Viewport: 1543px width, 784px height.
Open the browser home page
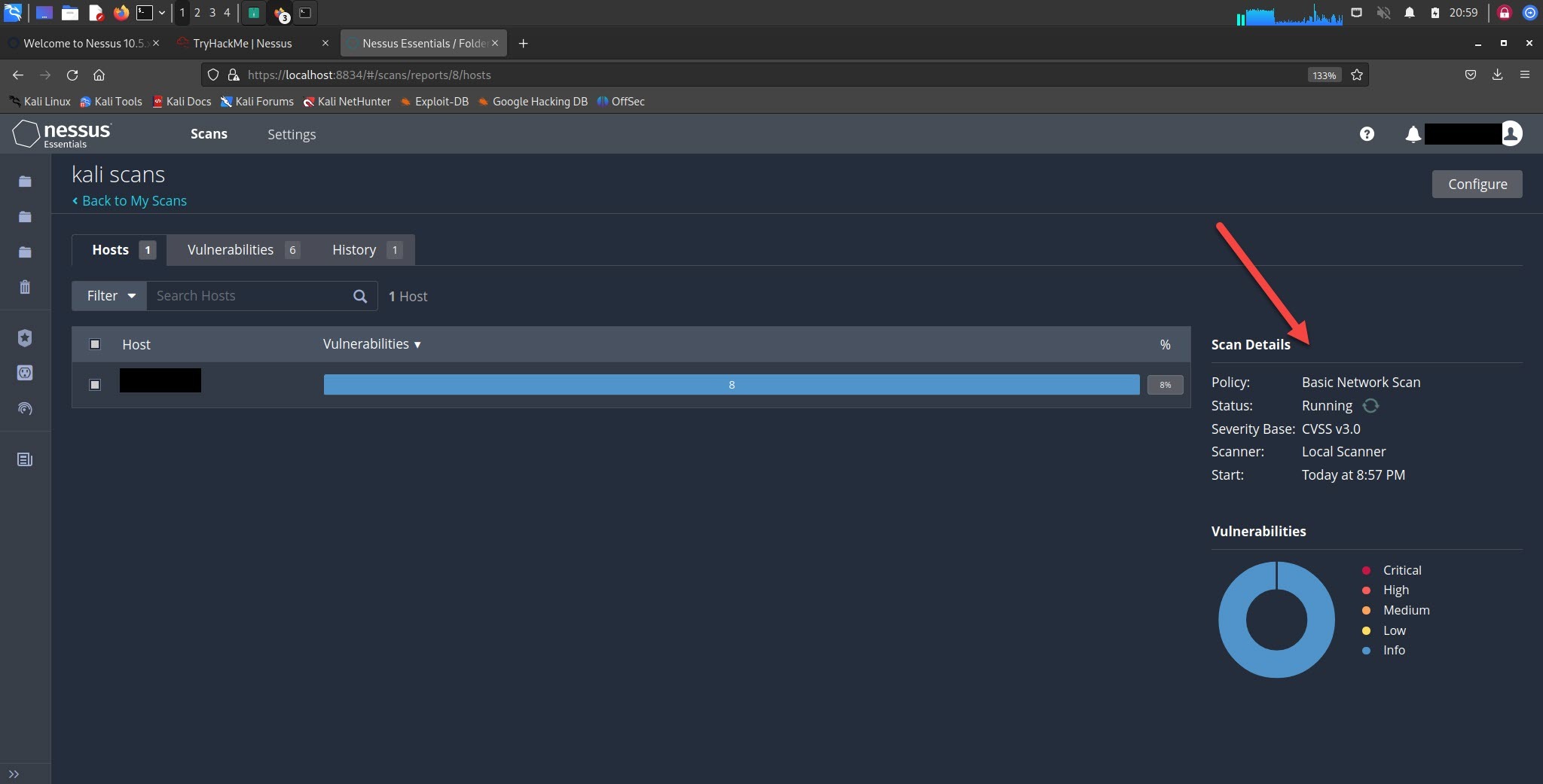coord(99,75)
